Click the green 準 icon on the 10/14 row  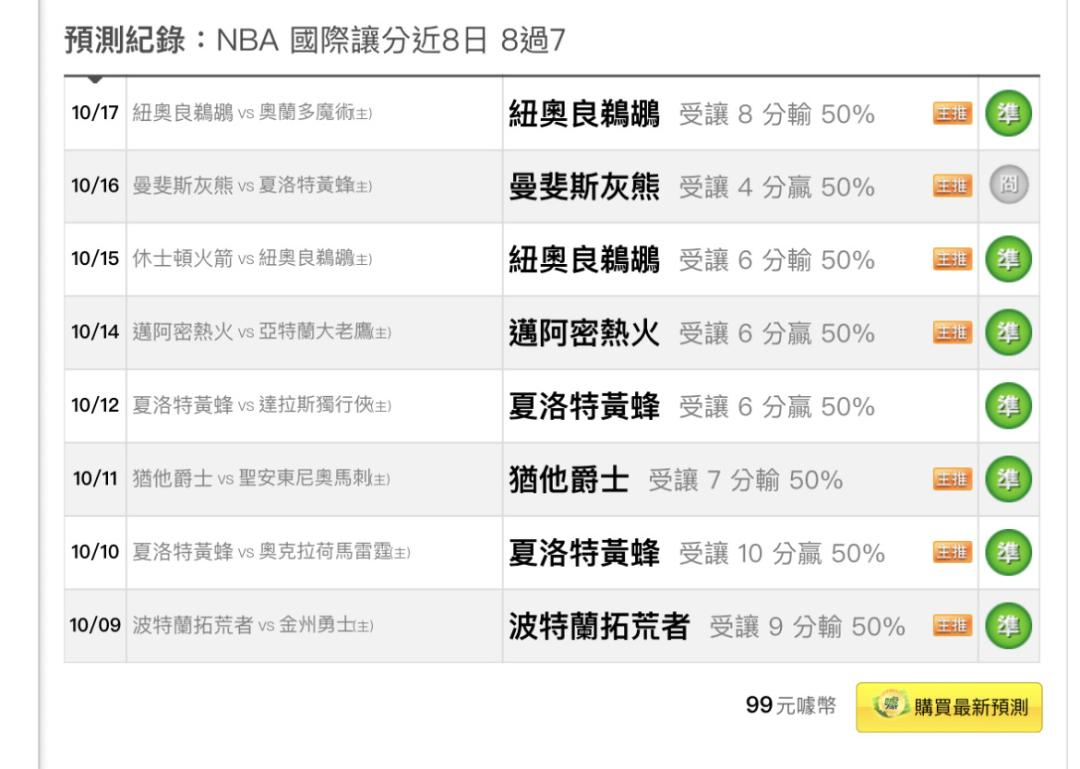click(x=1009, y=333)
